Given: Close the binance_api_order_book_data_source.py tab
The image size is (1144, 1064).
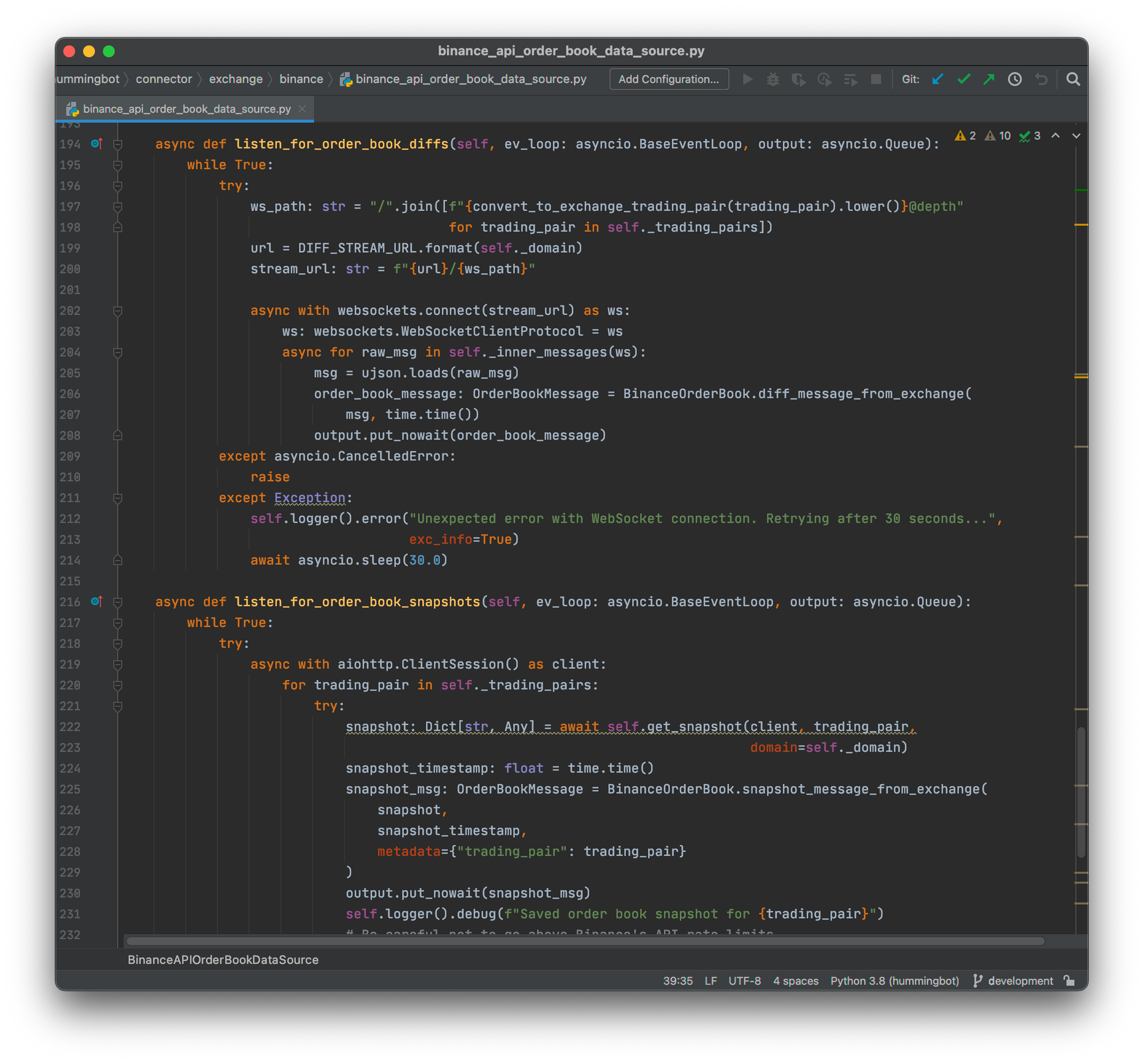Looking at the screenshot, I should point(302,109).
